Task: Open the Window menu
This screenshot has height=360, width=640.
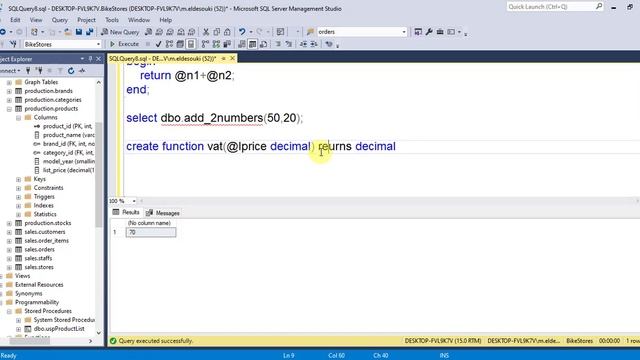Action: 139,20
